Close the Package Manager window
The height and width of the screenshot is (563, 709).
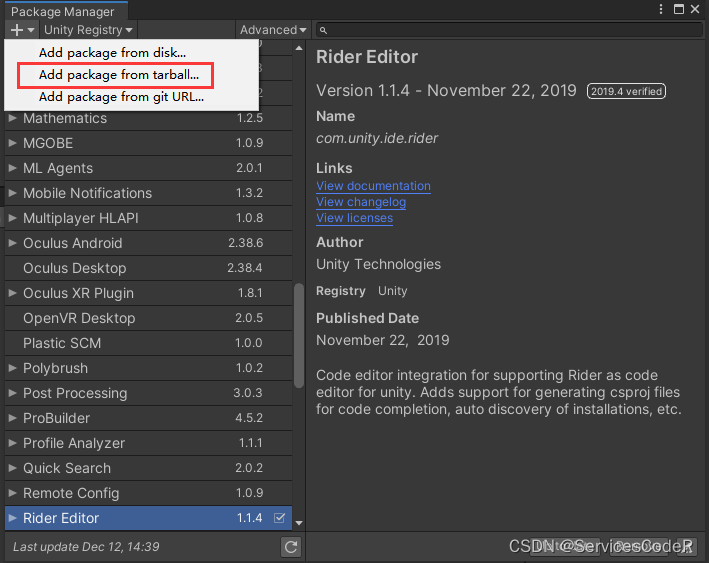point(695,9)
